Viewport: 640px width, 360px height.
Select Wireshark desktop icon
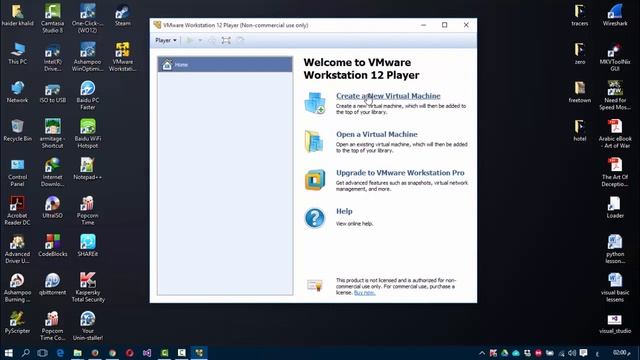tap(615, 15)
